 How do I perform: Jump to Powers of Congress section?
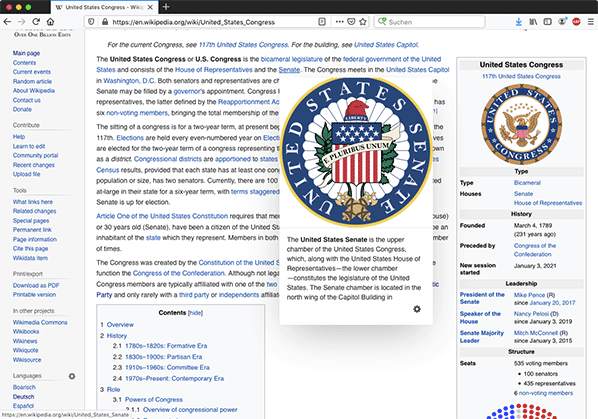[154, 400]
